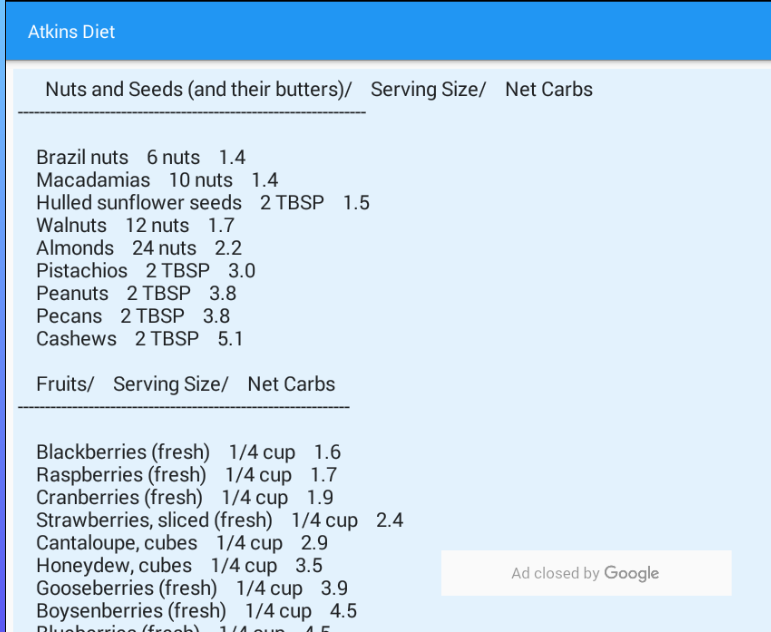Select the Almonds 24 nuts row
The width and height of the screenshot is (771, 632).
pos(139,248)
